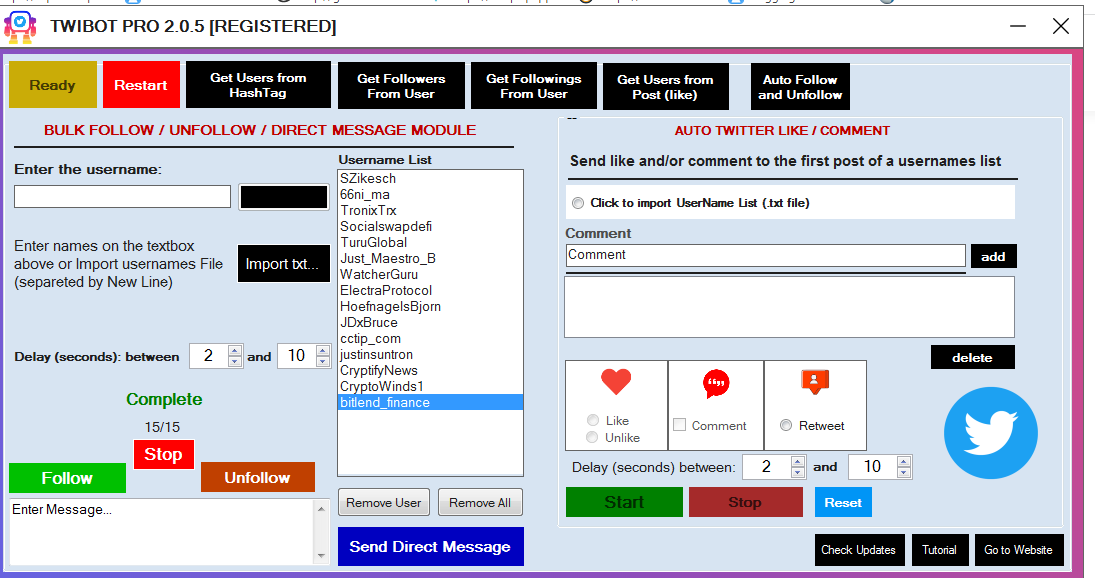Screen dimensions: 1095x578
Task: Select TuruGlobal in Username List
Action: pyautogui.click(x=430, y=243)
